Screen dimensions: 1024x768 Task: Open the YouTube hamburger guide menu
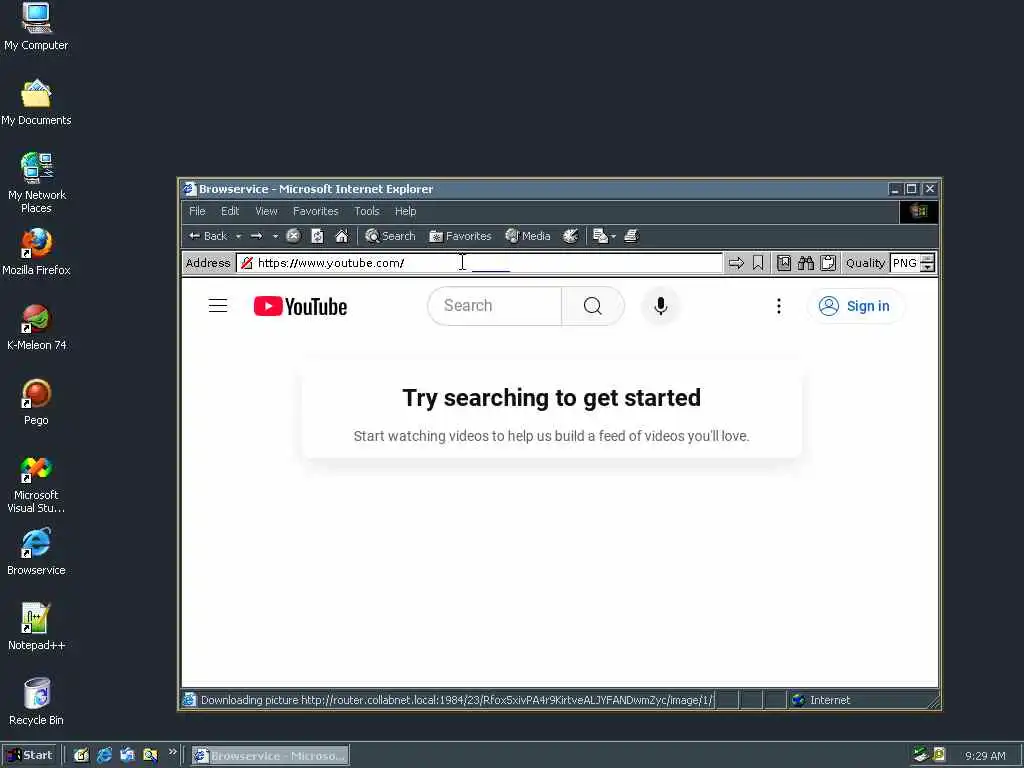(218, 306)
